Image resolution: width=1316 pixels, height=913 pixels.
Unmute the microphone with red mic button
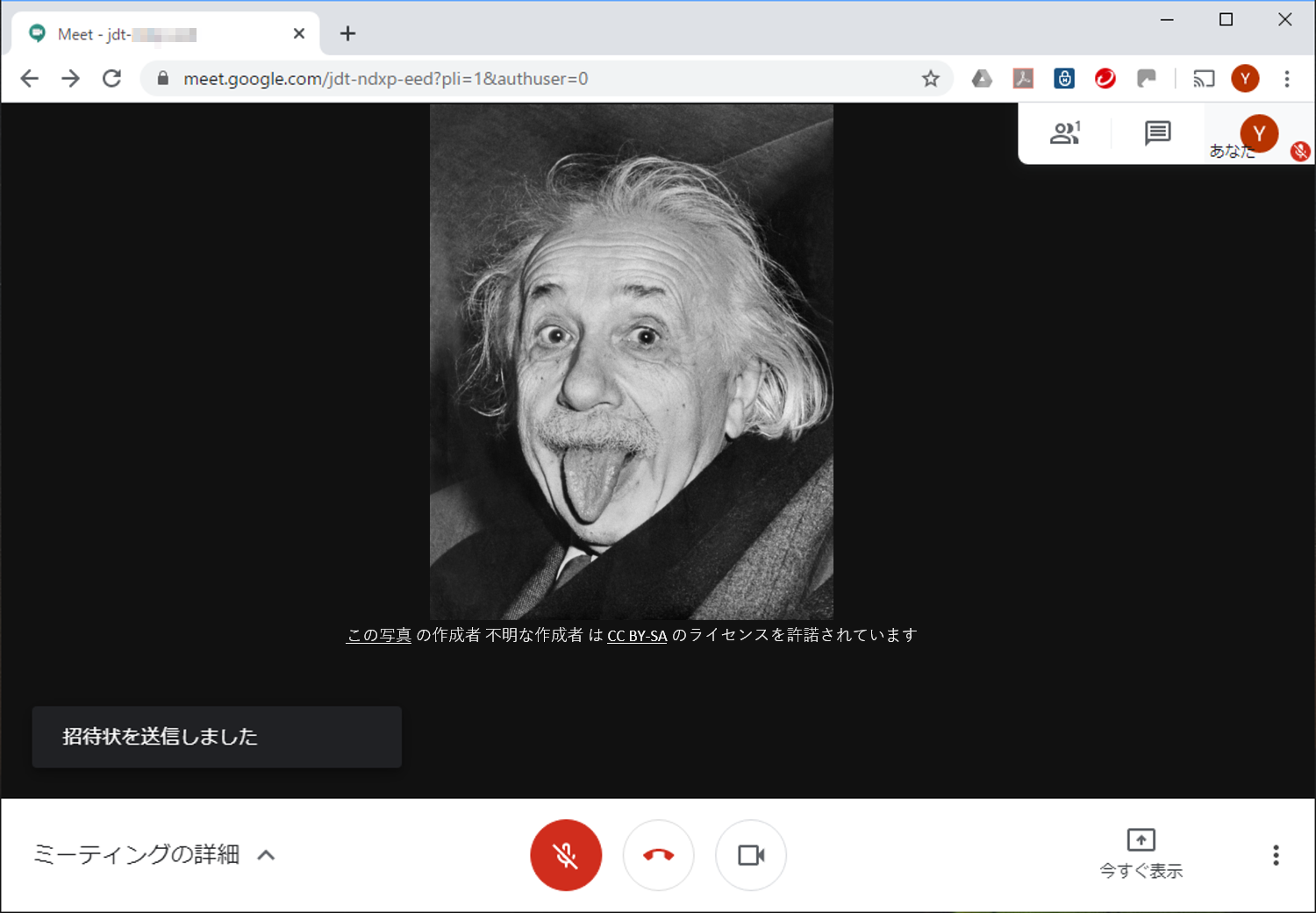click(566, 855)
